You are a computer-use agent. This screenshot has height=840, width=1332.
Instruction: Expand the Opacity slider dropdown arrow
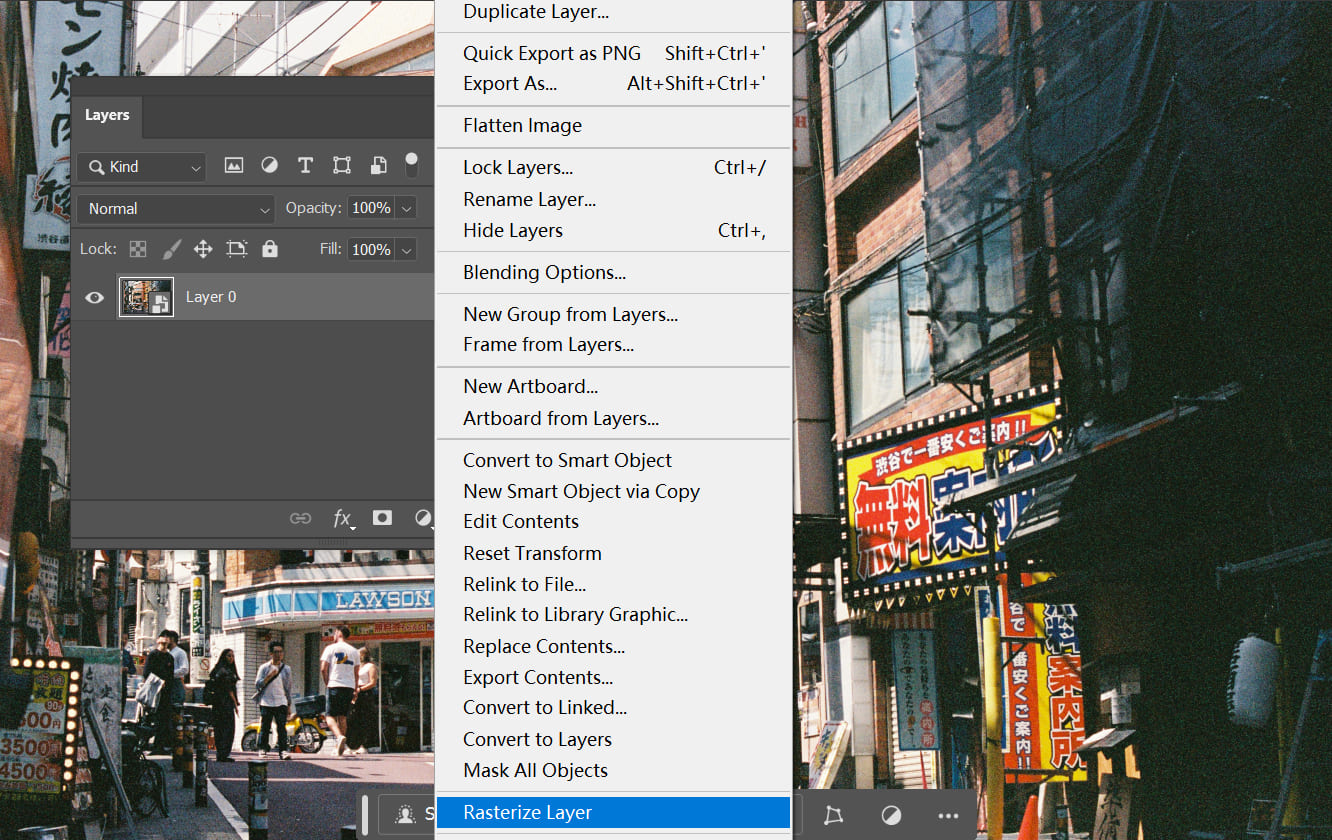pos(406,208)
